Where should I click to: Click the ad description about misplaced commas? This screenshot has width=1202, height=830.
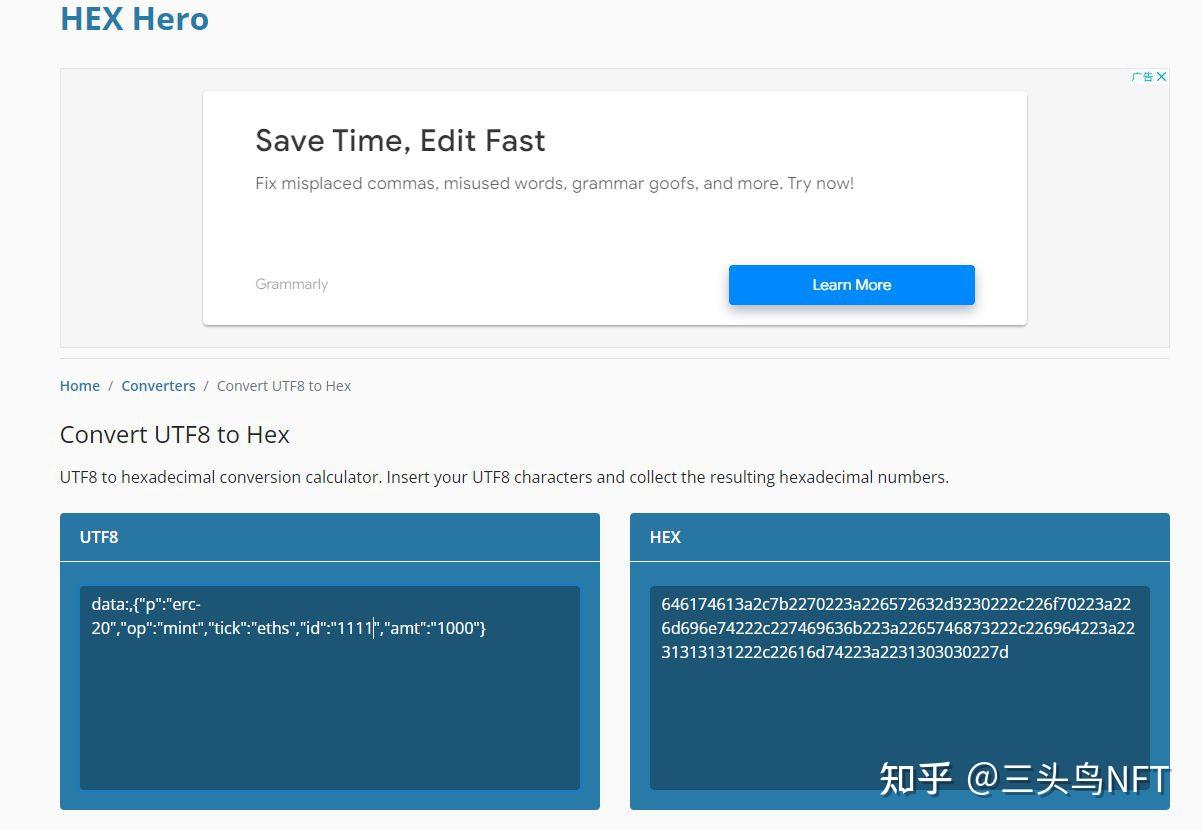(x=554, y=184)
